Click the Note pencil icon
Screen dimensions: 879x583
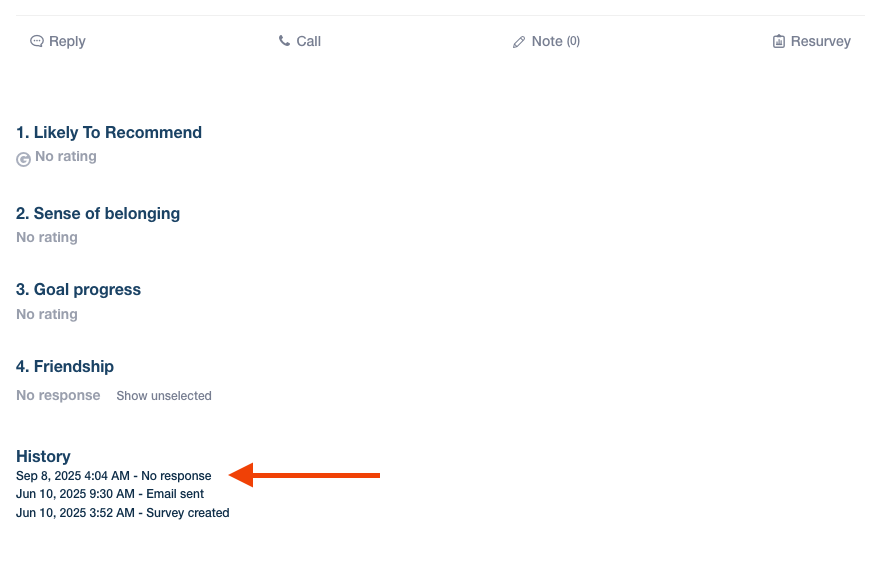[519, 42]
